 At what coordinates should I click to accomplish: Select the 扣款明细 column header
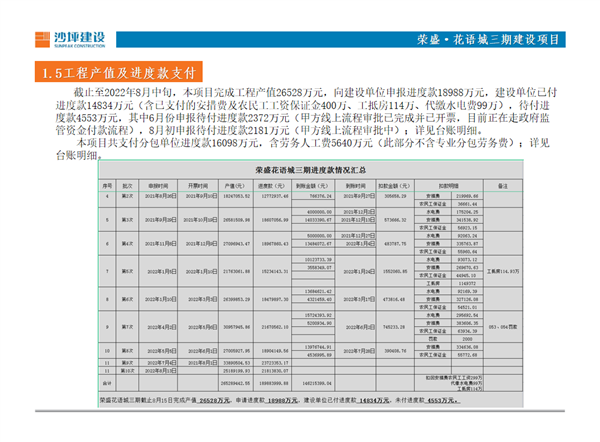click(448, 186)
